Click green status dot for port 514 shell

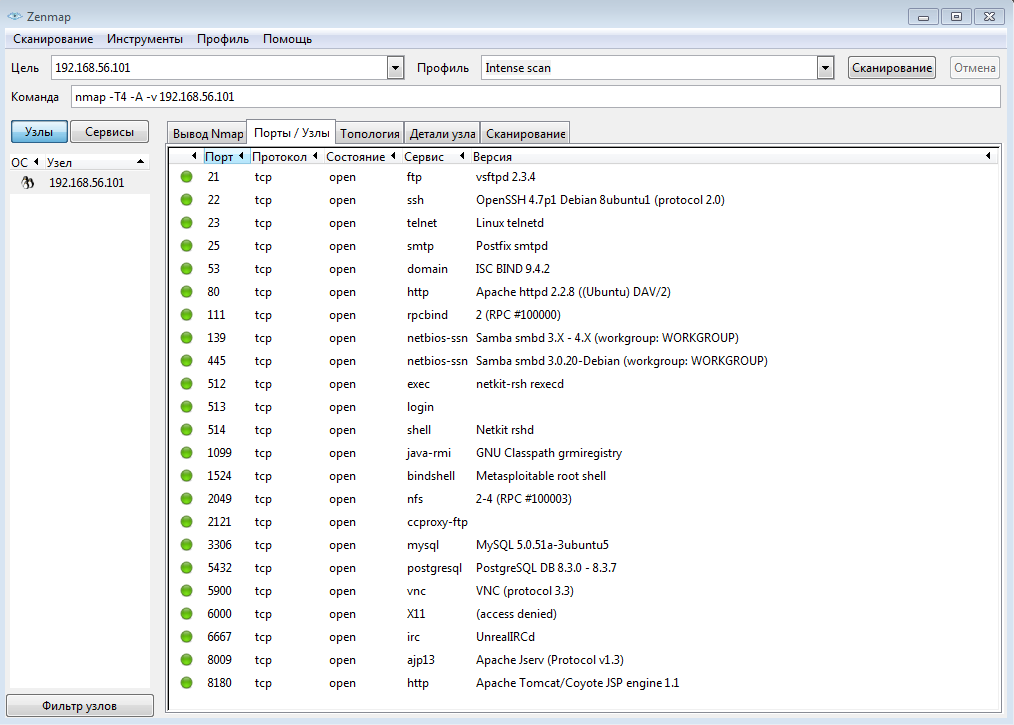[x=186, y=429]
